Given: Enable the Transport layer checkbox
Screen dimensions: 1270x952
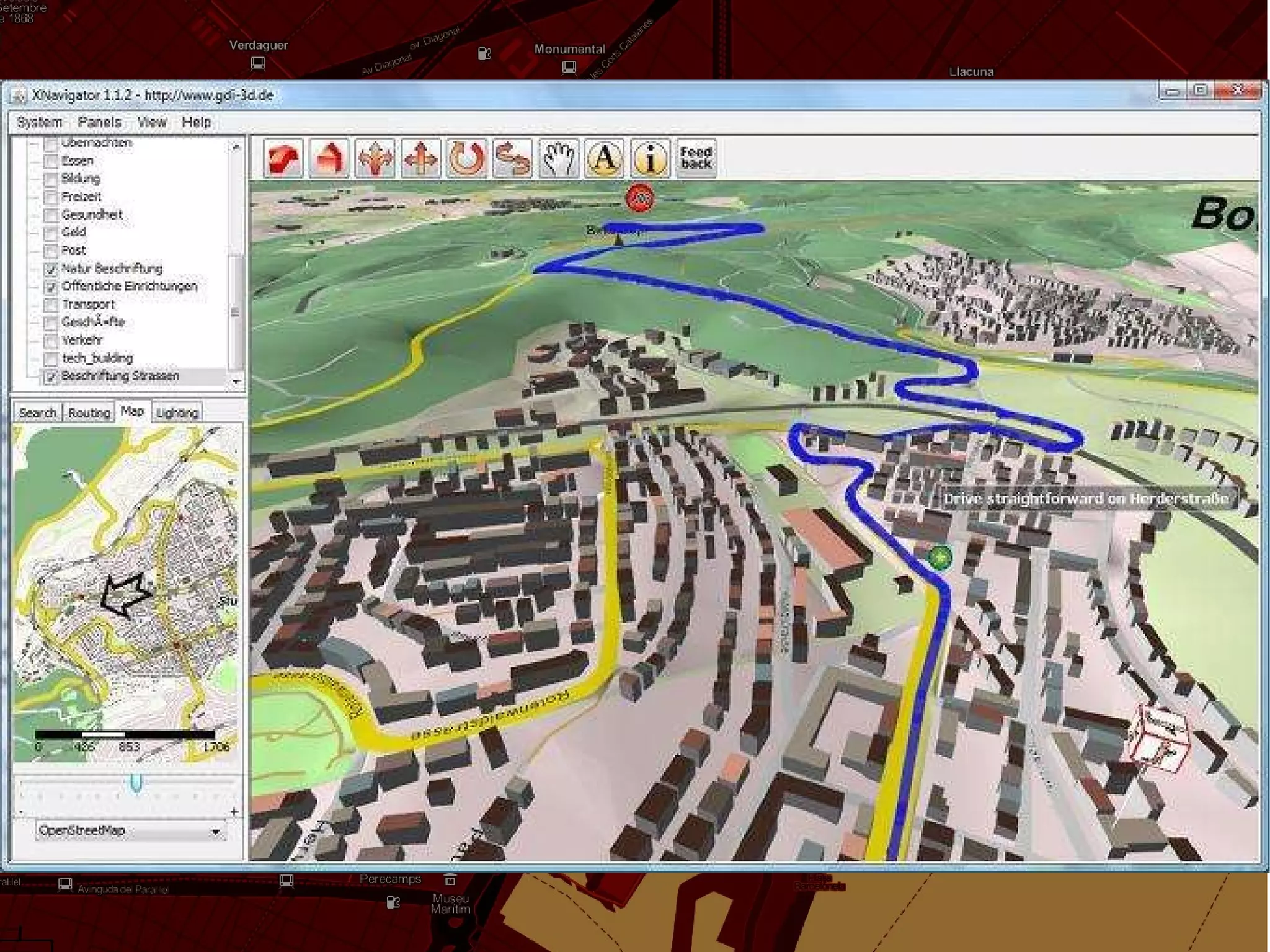Looking at the screenshot, I should 51,305.
